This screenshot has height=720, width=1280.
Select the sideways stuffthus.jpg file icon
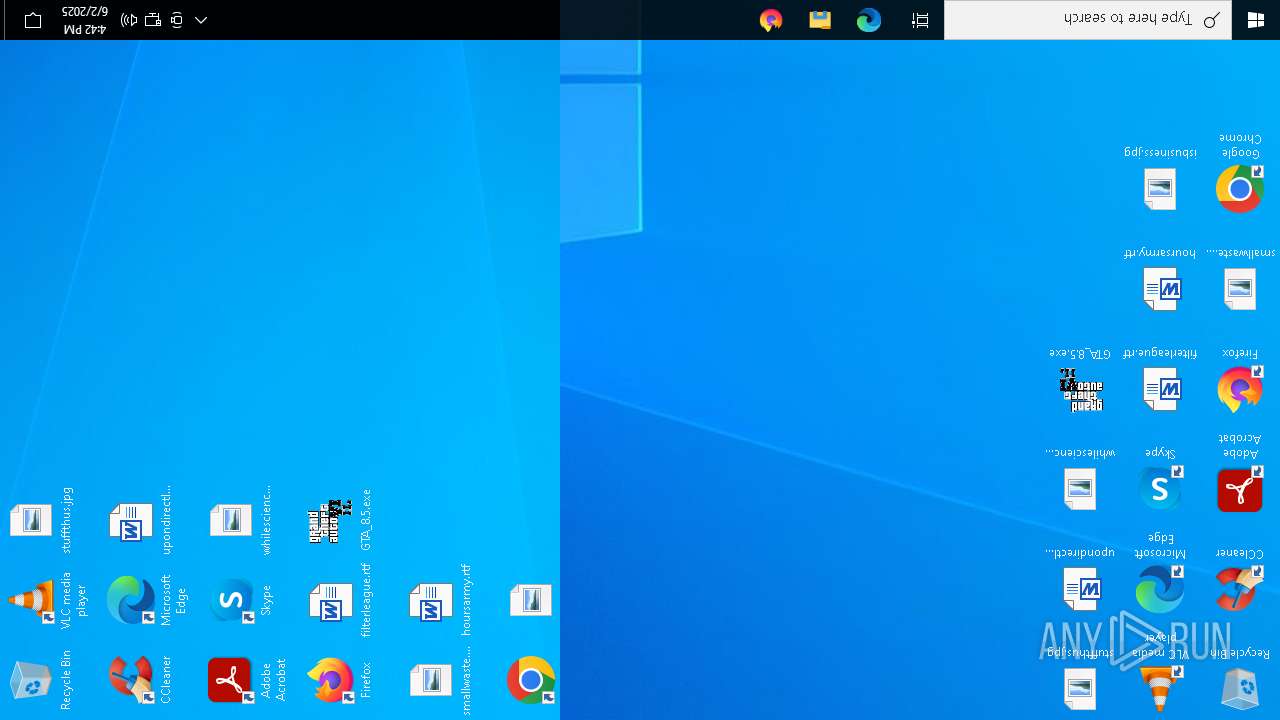(x=31, y=520)
